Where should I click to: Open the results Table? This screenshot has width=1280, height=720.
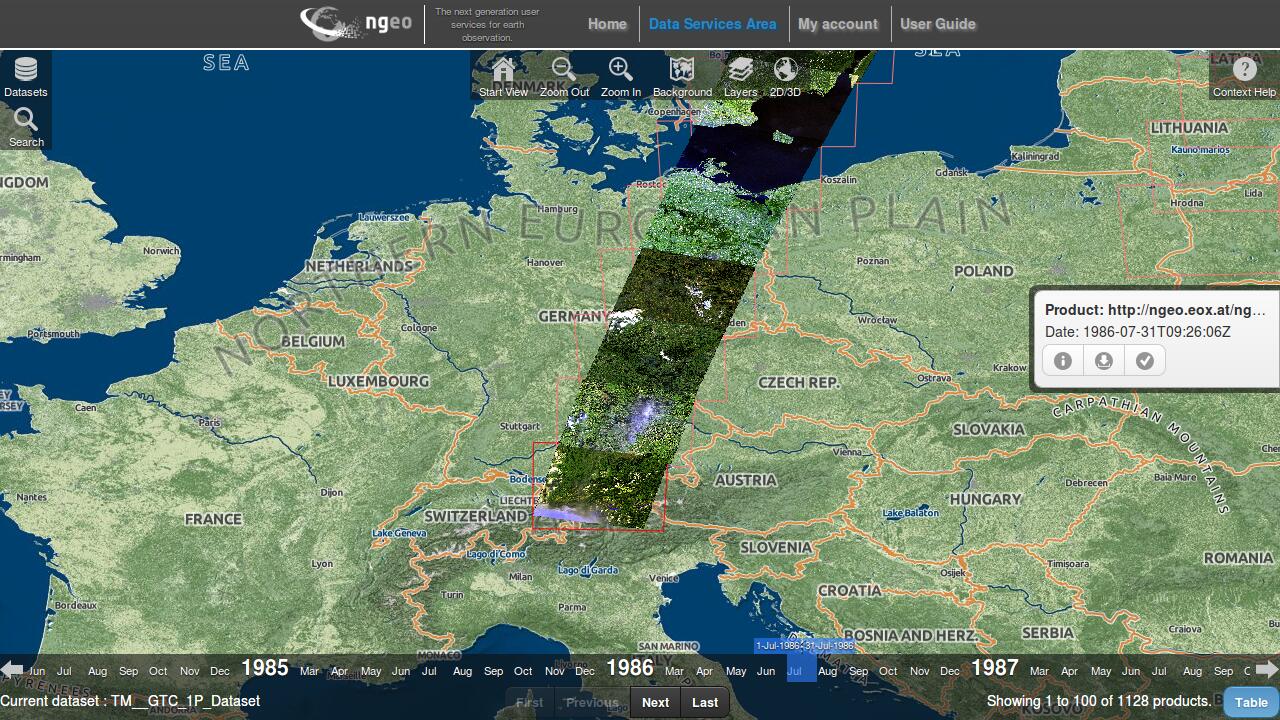pos(1251,702)
